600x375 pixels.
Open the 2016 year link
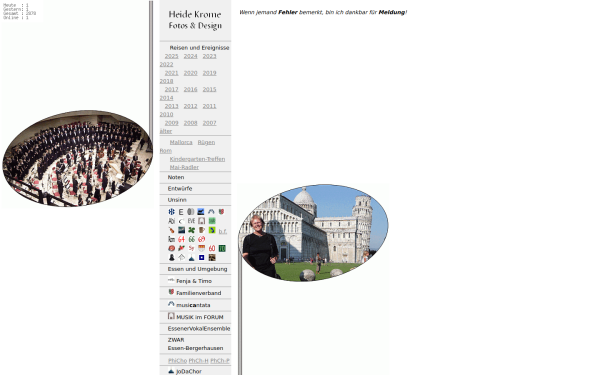(x=191, y=90)
